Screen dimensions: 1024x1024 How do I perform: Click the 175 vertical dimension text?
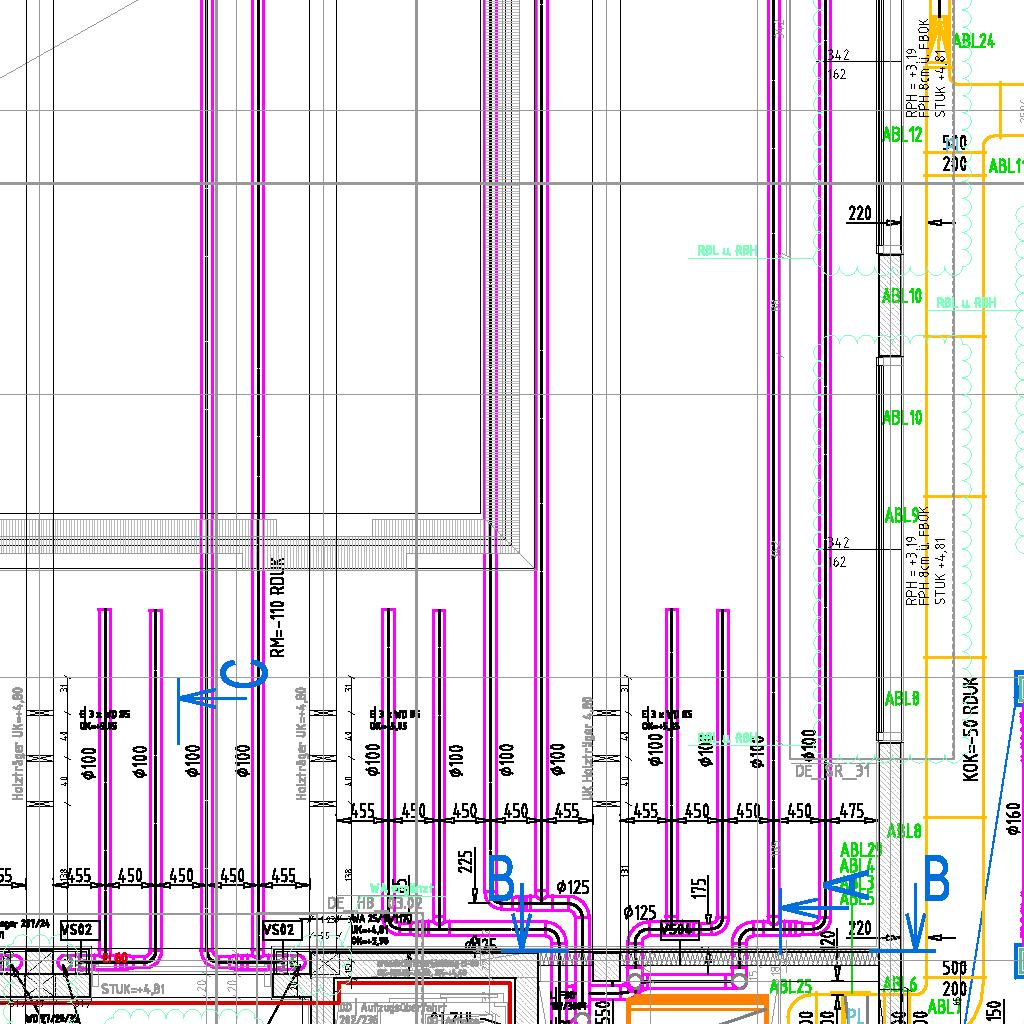[x=699, y=888]
